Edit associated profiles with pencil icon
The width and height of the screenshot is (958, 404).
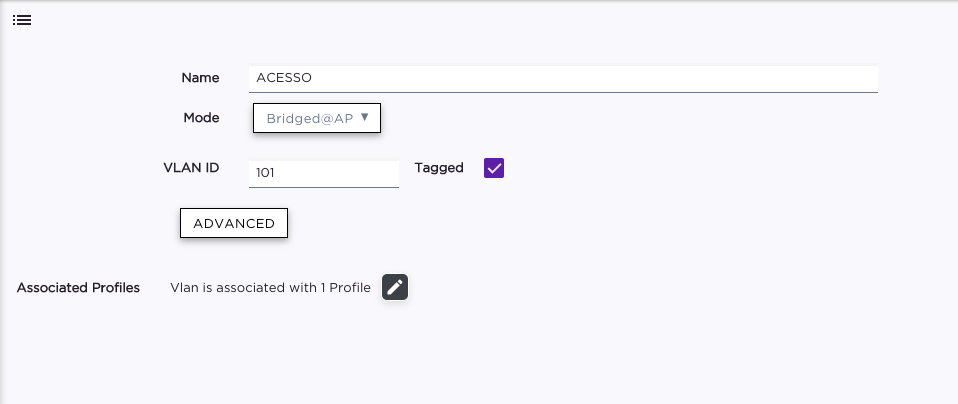click(x=395, y=288)
